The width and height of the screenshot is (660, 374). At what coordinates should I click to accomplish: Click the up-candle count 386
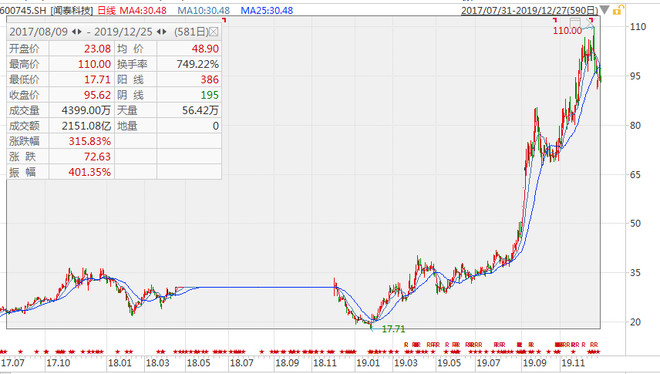(210, 80)
